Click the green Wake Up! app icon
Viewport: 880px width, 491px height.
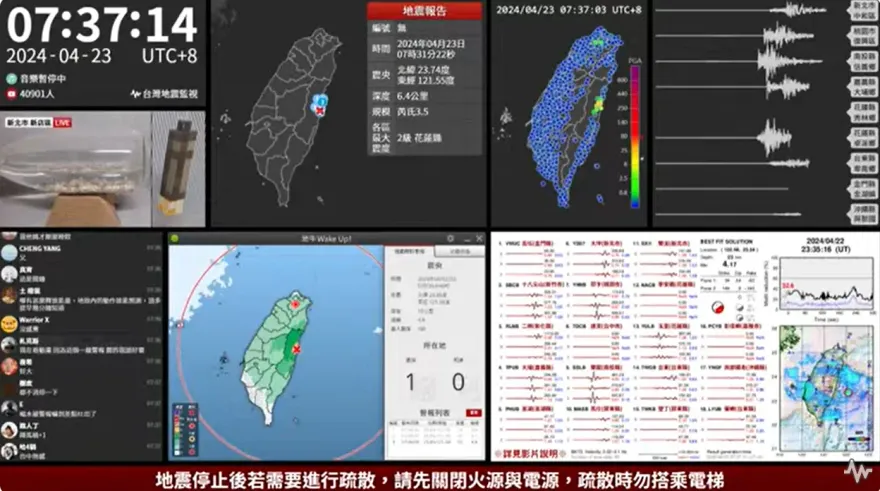175,239
